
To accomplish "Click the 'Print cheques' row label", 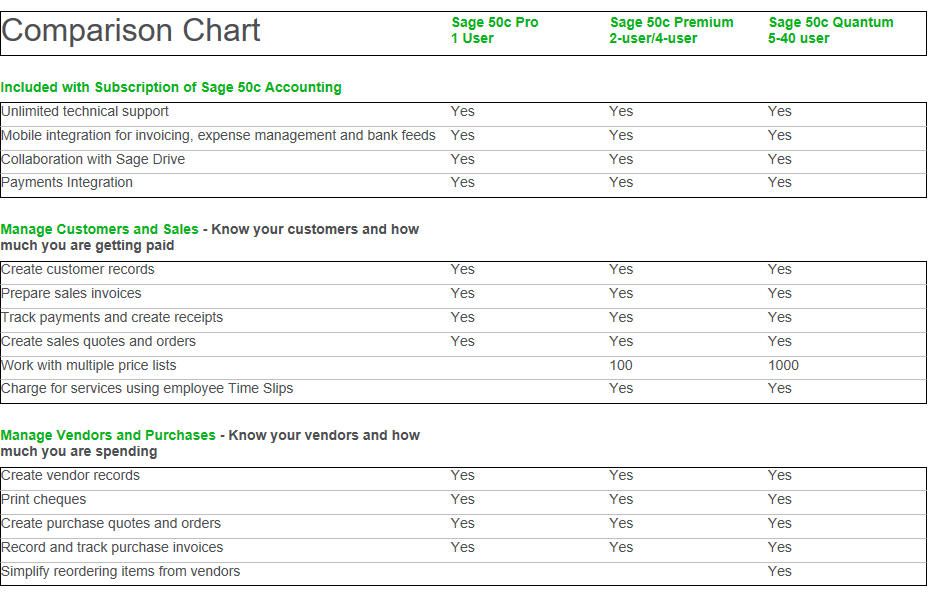I will point(44,499).
